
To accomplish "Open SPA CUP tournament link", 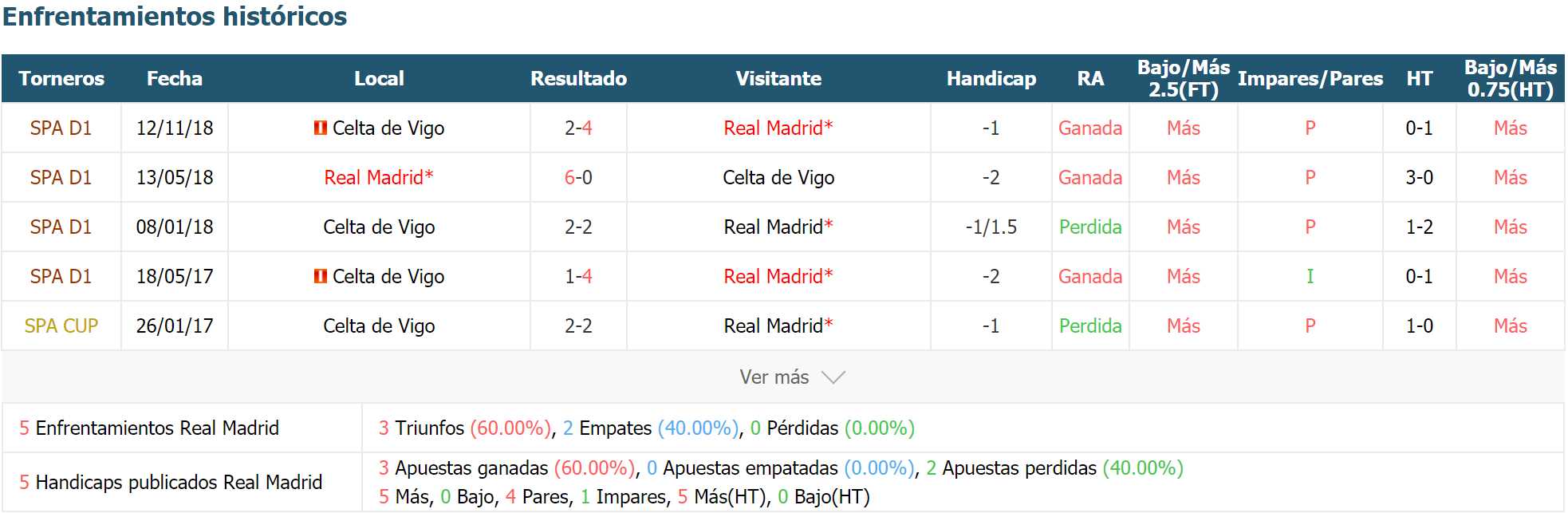I will [x=61, y=326].
